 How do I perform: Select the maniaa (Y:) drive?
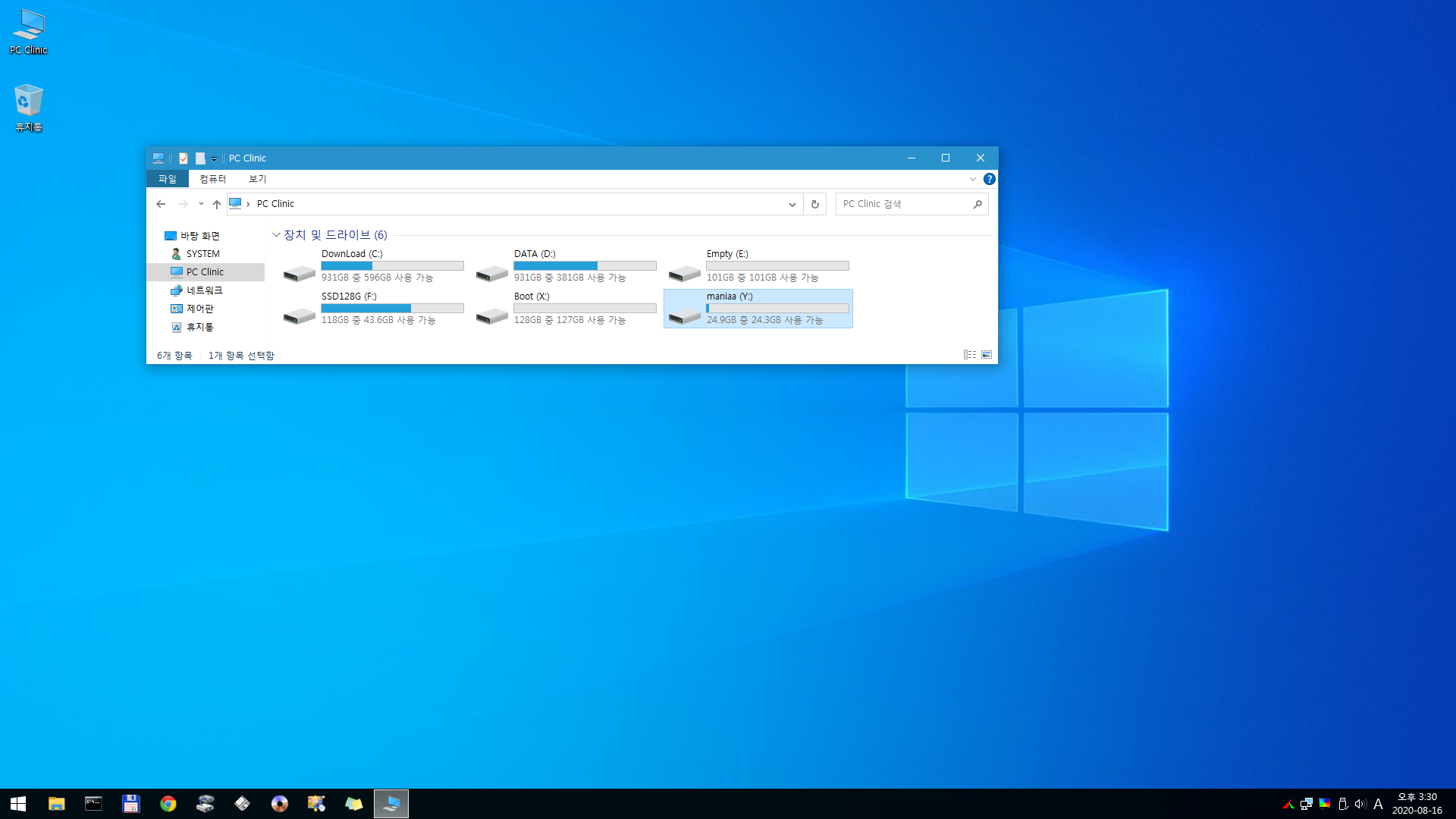758,308
